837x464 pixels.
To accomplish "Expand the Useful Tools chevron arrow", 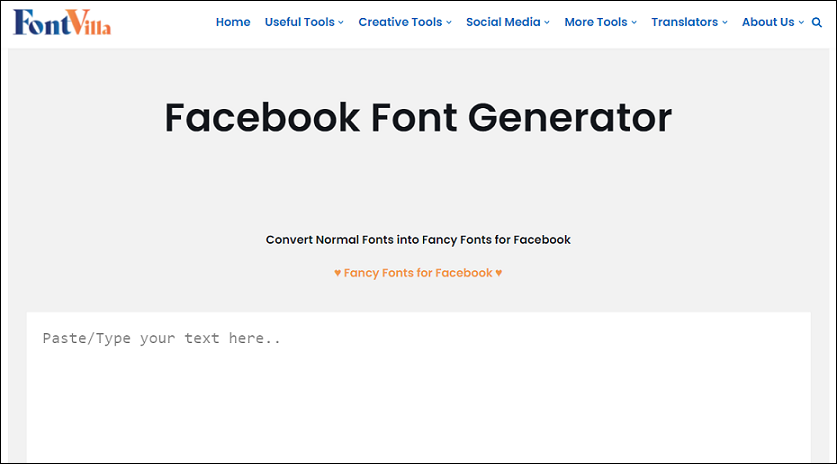I will coord(341,22).
